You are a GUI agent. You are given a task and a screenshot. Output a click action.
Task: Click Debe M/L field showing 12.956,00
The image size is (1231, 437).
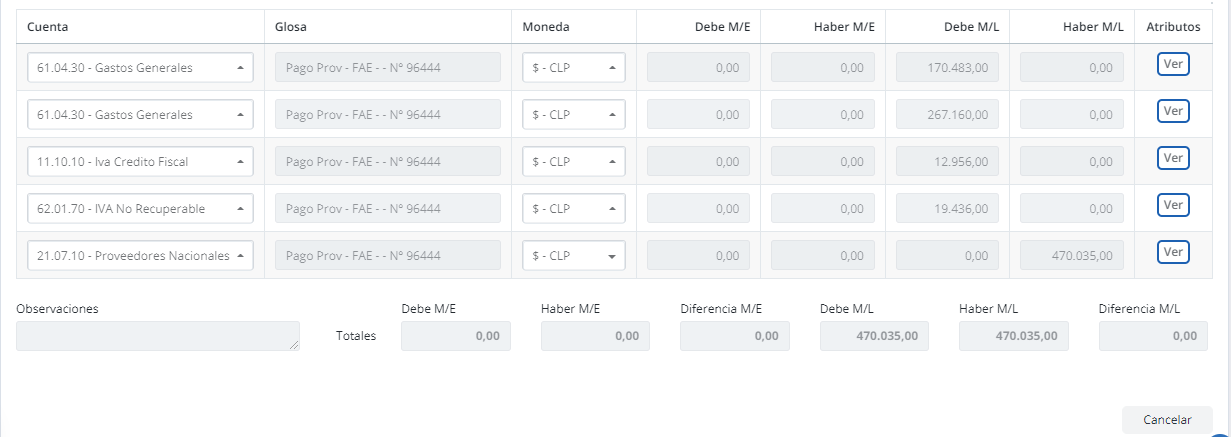[947, 162]
